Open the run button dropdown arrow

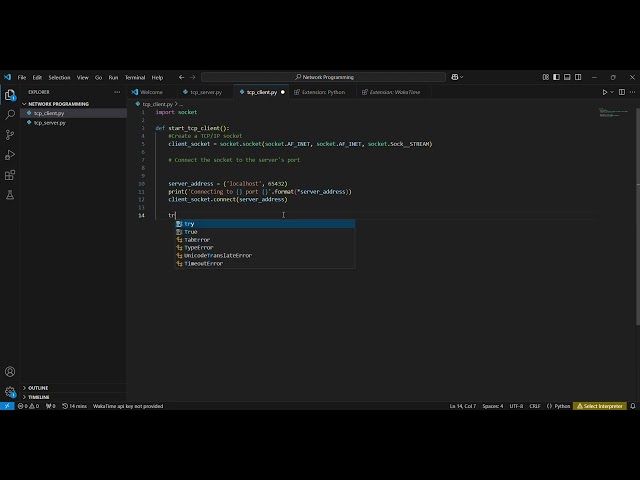(x=612, y=92)
